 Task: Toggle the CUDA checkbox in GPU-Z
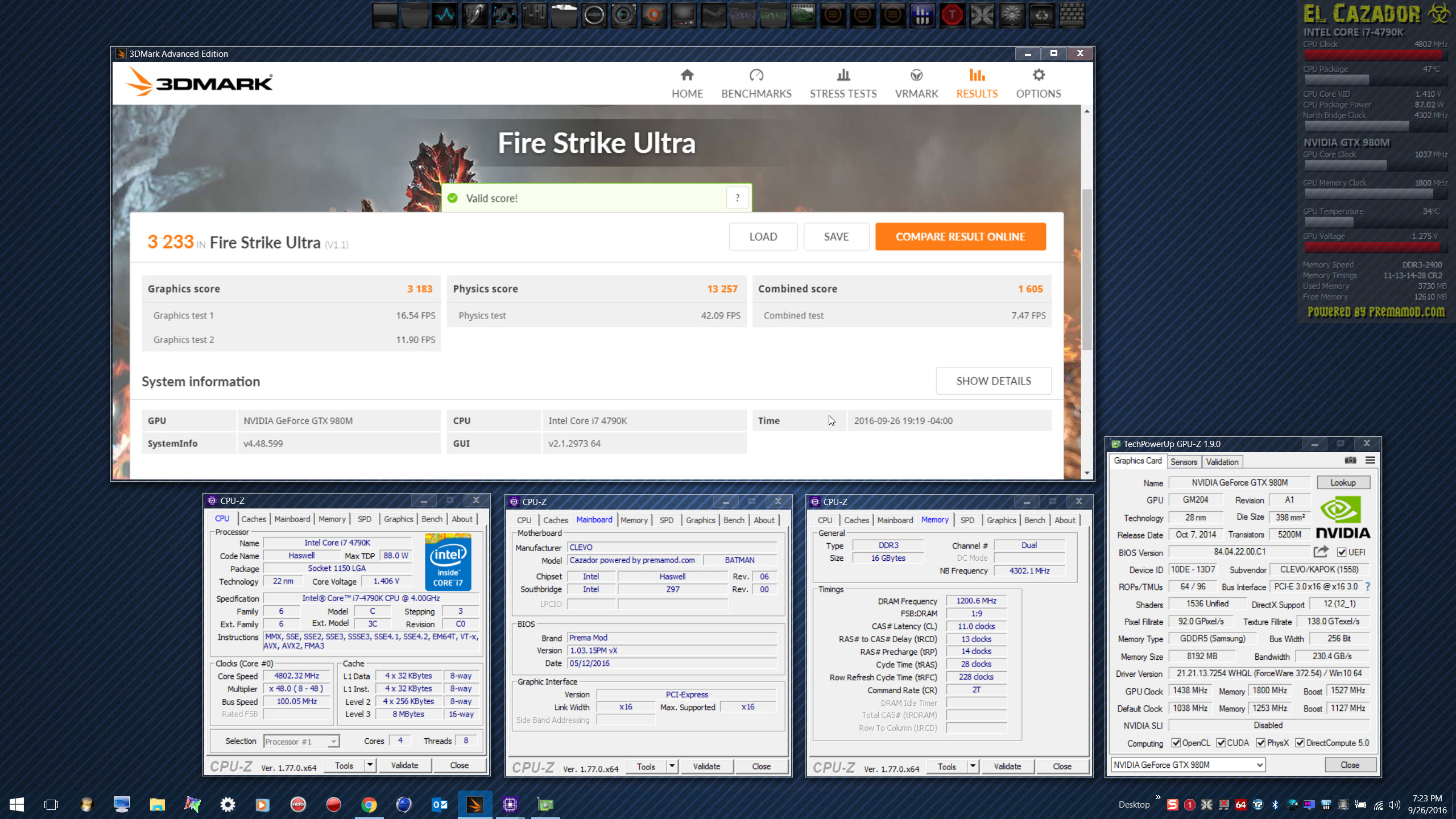click(x=1221, y=743)
